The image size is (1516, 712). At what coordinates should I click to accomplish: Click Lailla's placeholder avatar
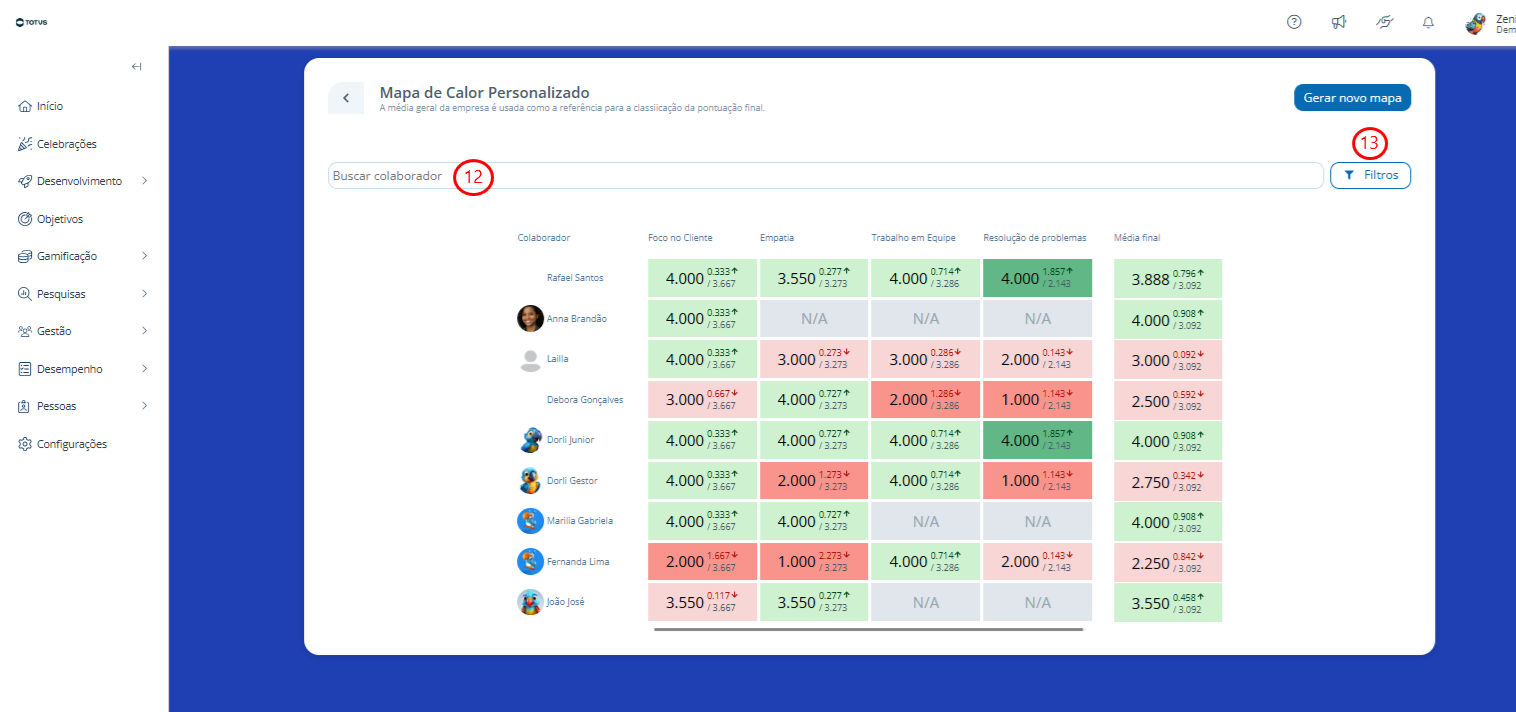click(x=530, y=359)
